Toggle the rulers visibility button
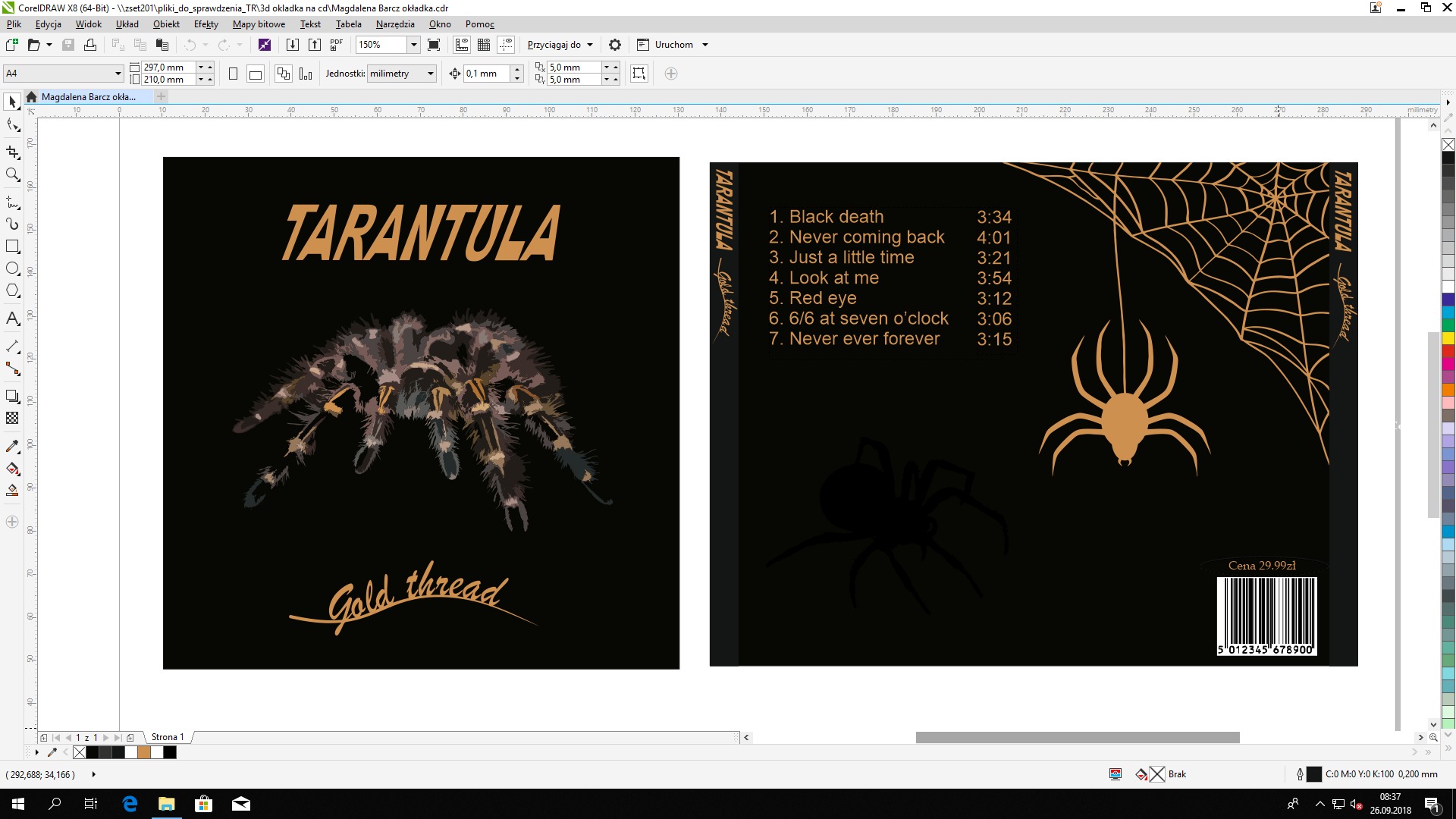The image size is (1456, 819). [x=462, y=45]
